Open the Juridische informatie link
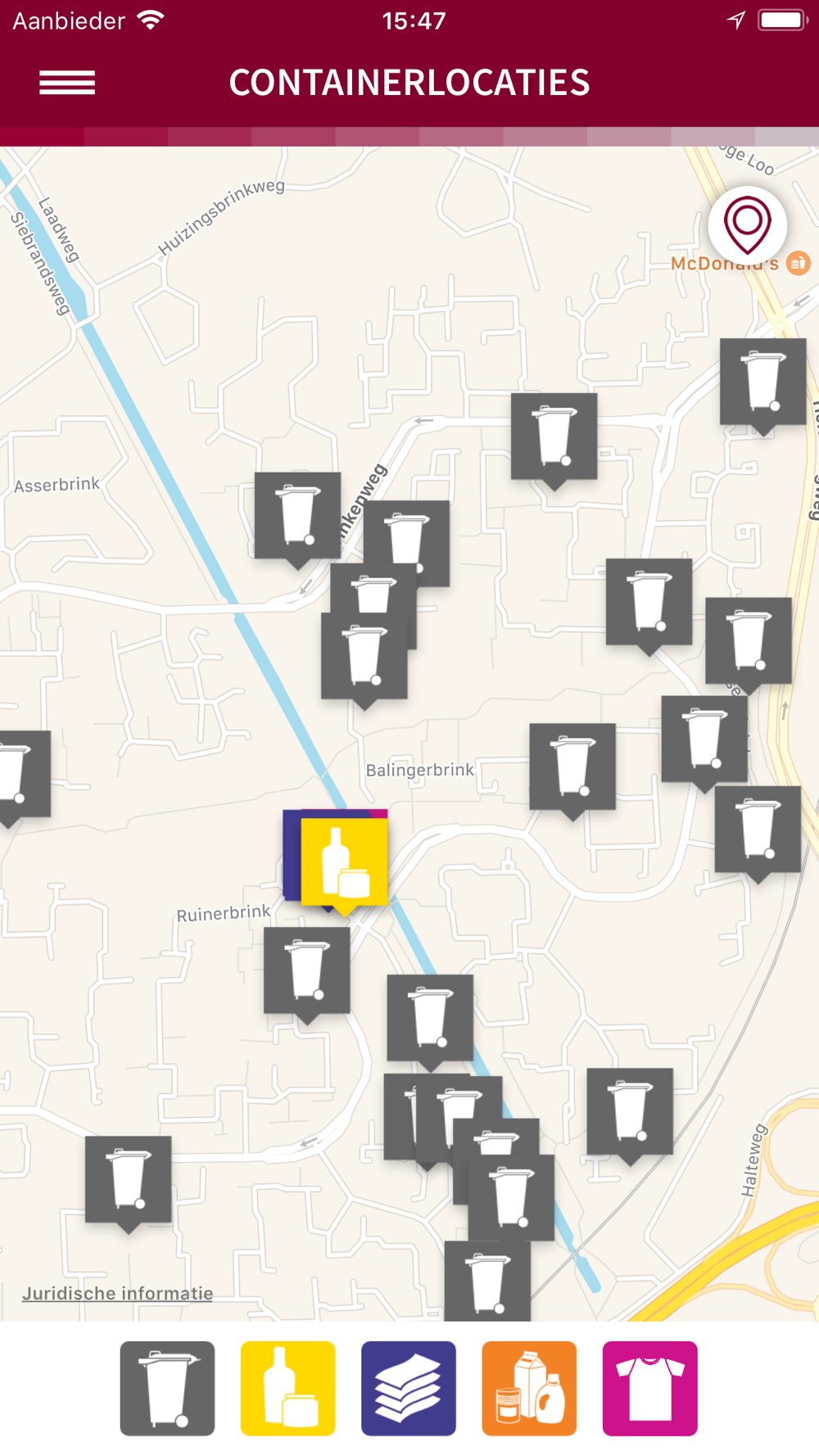 (117, 1293)
